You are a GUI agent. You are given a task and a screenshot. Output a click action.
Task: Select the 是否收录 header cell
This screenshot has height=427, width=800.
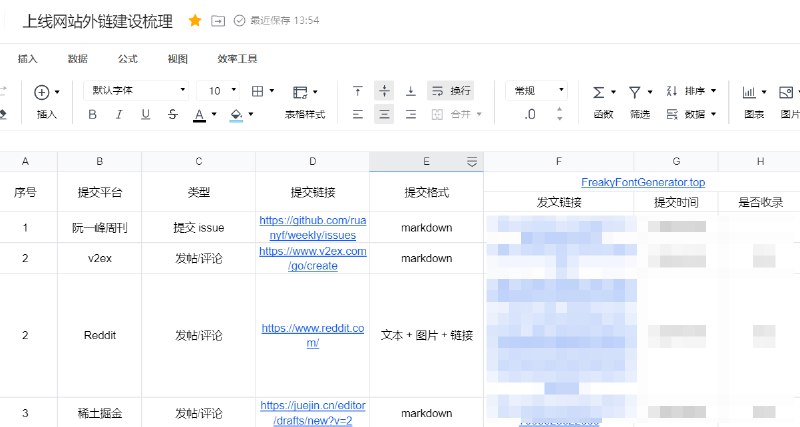[760, 202]
